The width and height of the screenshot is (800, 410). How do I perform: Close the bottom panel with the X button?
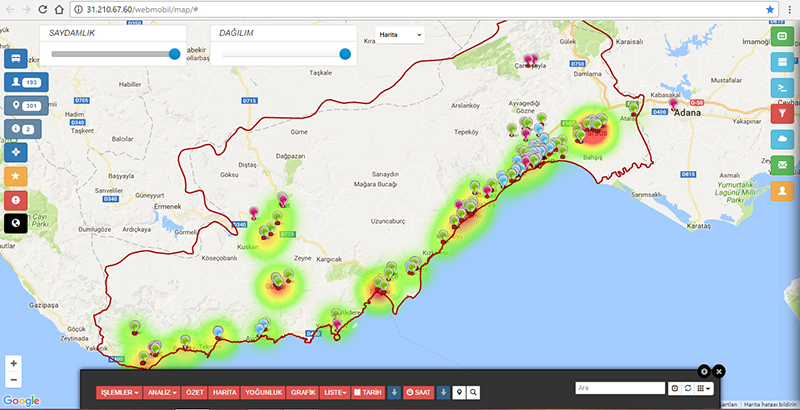(x=718, y=372)
